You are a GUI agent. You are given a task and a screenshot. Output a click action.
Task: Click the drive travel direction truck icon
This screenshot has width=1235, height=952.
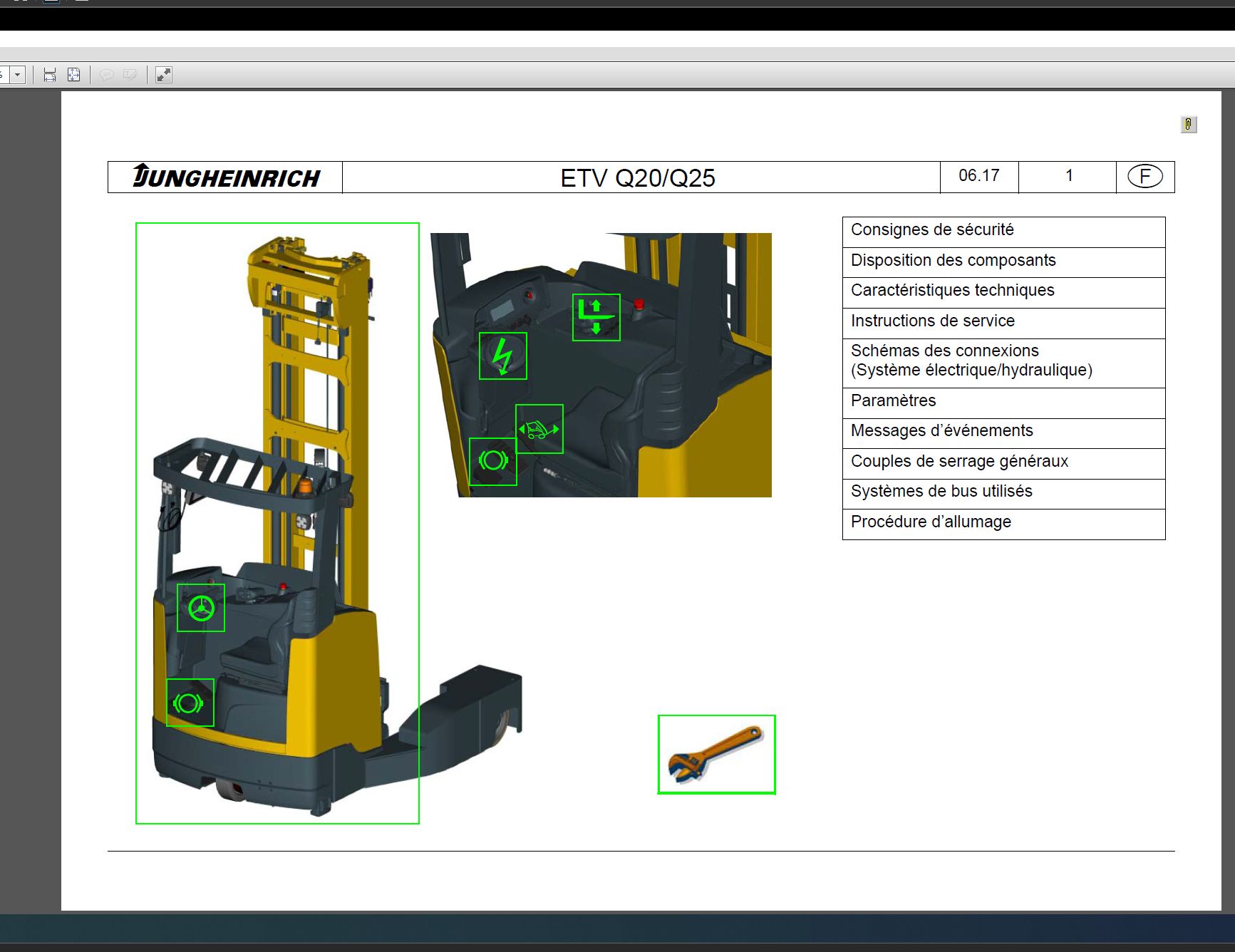(539, 429)
